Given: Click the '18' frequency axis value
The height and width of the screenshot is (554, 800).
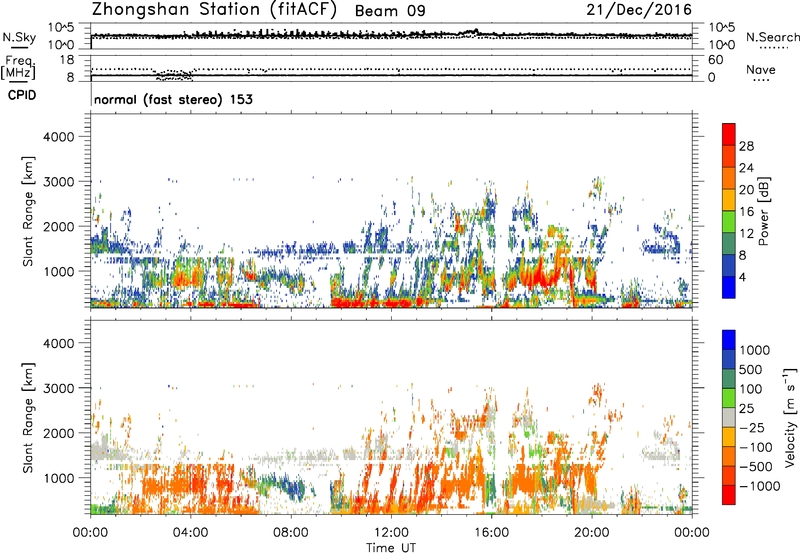Looking at the screenshot, I should click(x=66, y=60).
